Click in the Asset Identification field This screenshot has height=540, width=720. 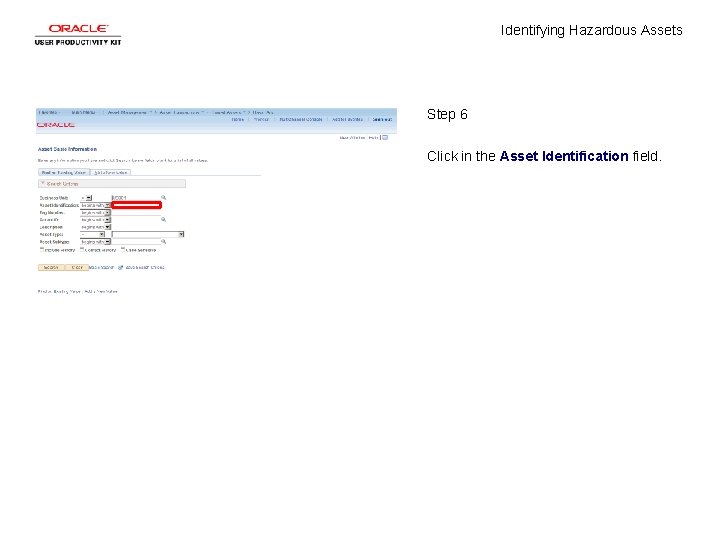point(136,205)
